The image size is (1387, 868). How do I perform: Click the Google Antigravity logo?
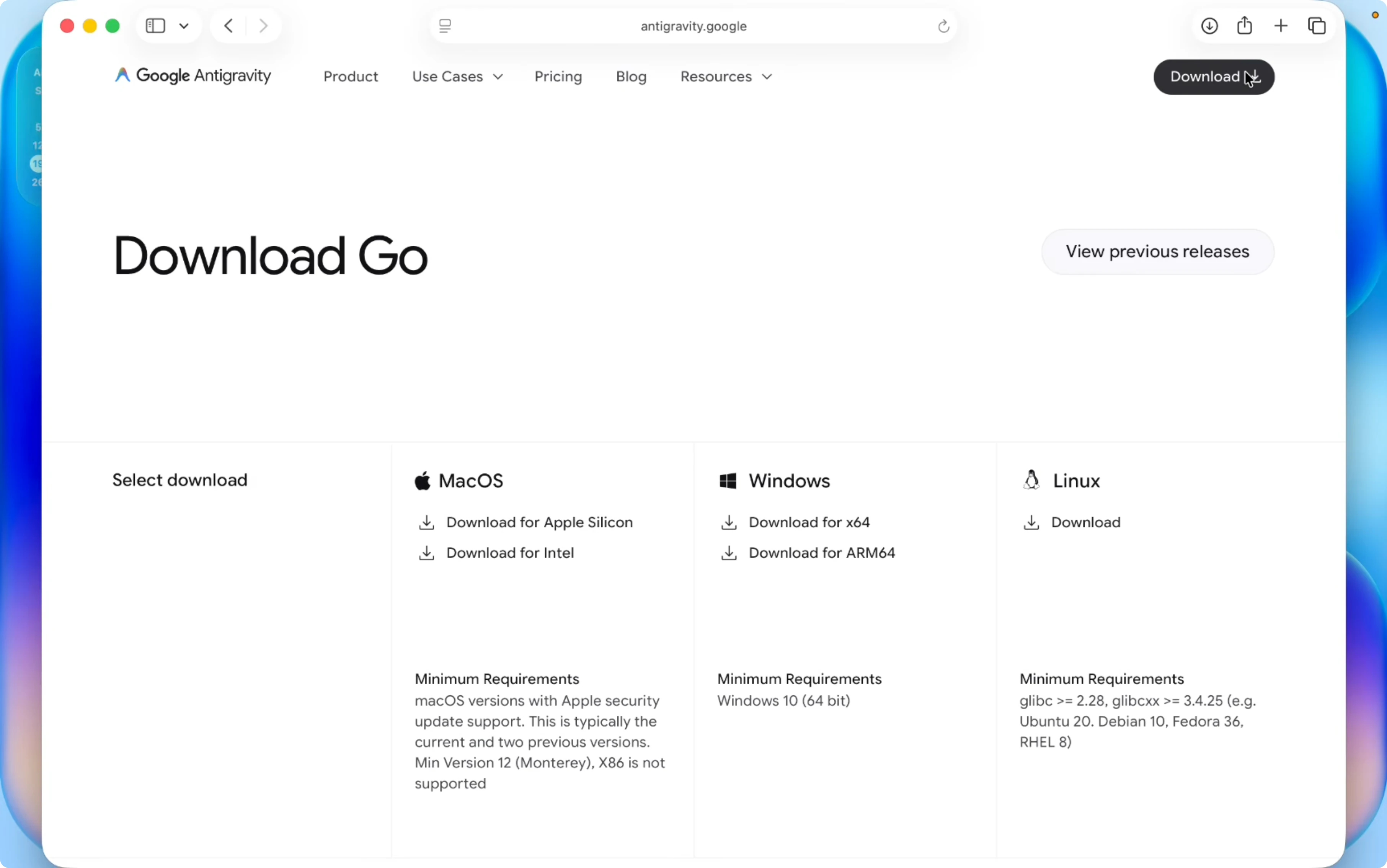coord(193,76)
